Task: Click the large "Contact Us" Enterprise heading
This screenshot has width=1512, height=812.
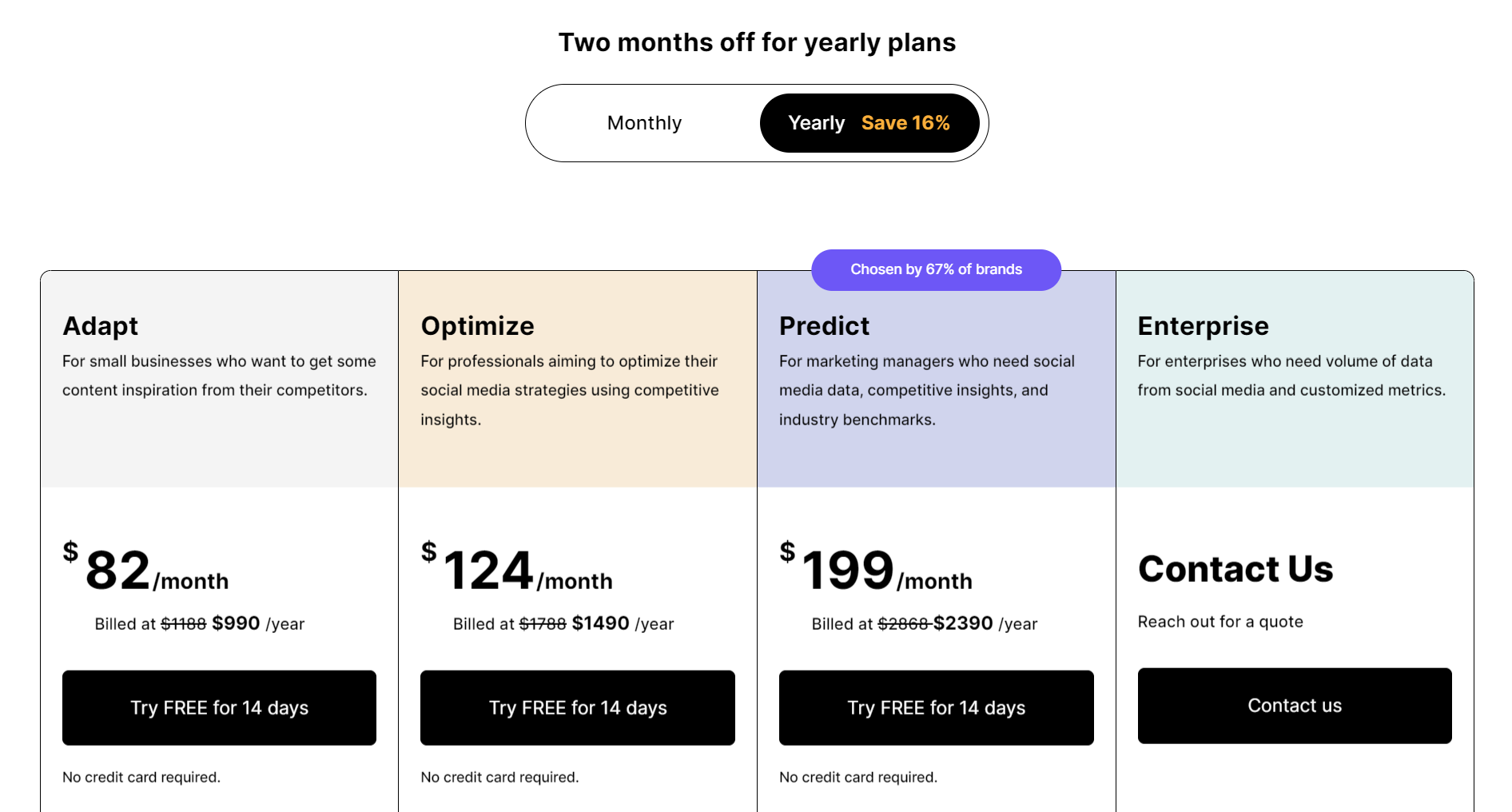Action: coord(1235,569)
